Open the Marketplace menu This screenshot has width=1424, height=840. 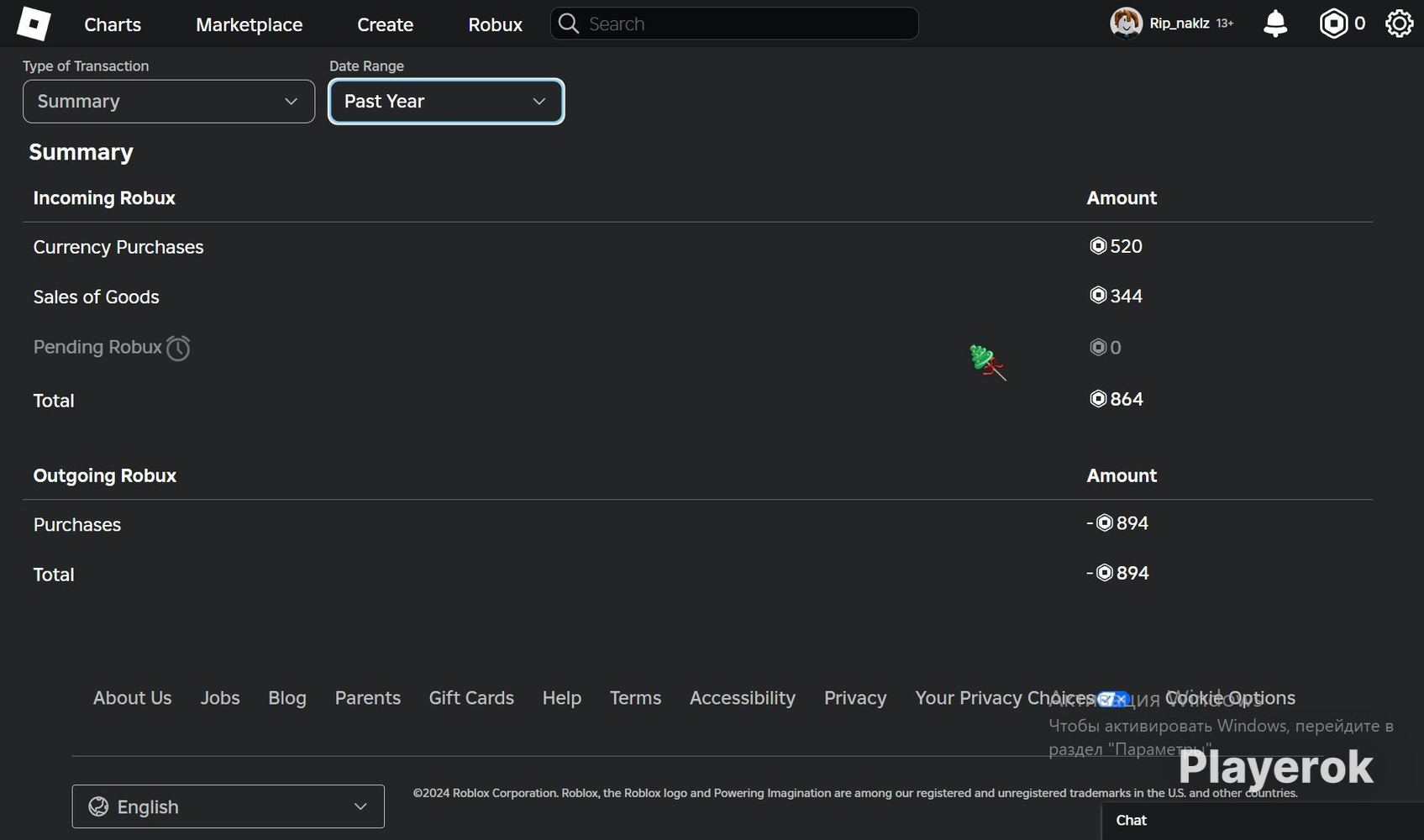(x=250, y=24)
